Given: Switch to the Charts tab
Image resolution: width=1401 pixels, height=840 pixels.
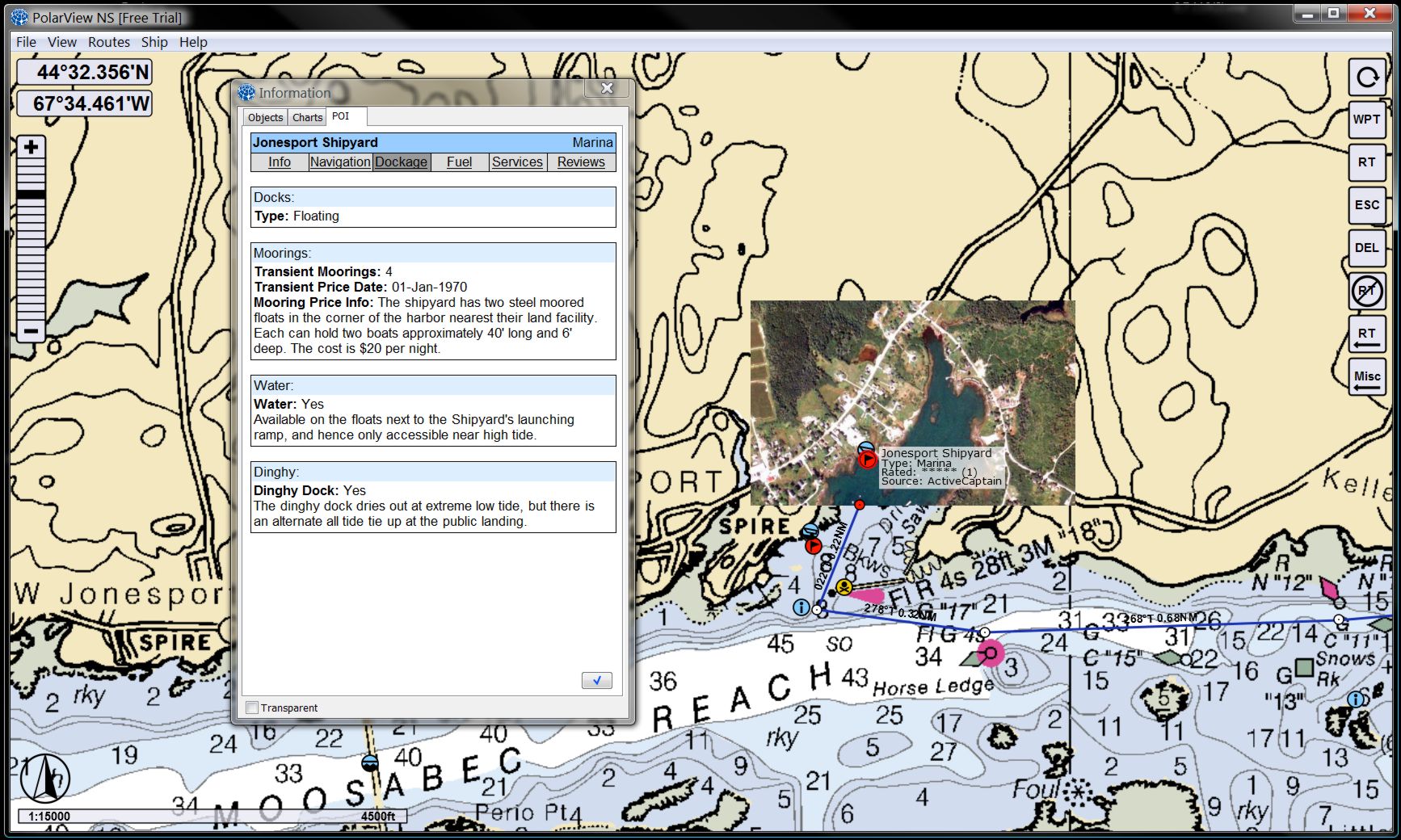Looking at the screenshot, I should coord(307,117).
